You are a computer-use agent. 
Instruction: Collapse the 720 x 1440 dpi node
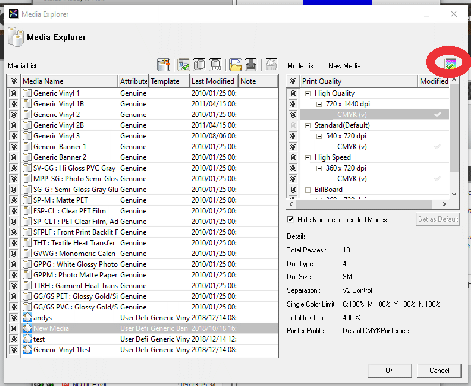(x=319, y=104)
